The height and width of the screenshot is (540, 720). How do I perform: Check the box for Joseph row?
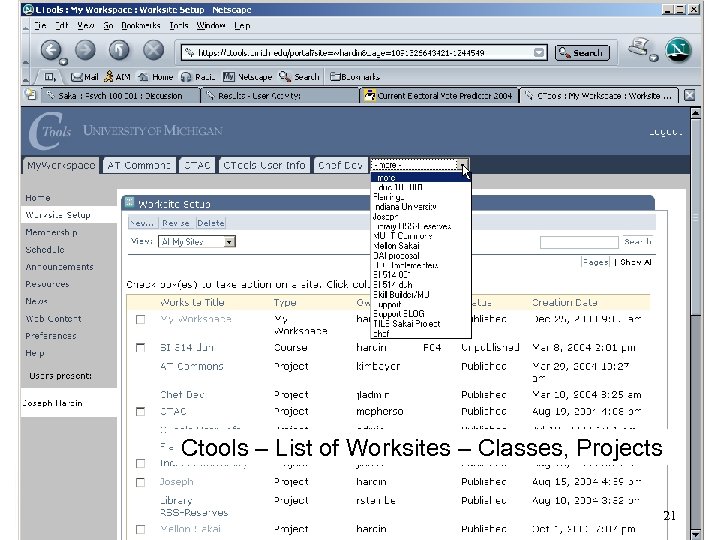pyautogui.click(x=141, y=482)
